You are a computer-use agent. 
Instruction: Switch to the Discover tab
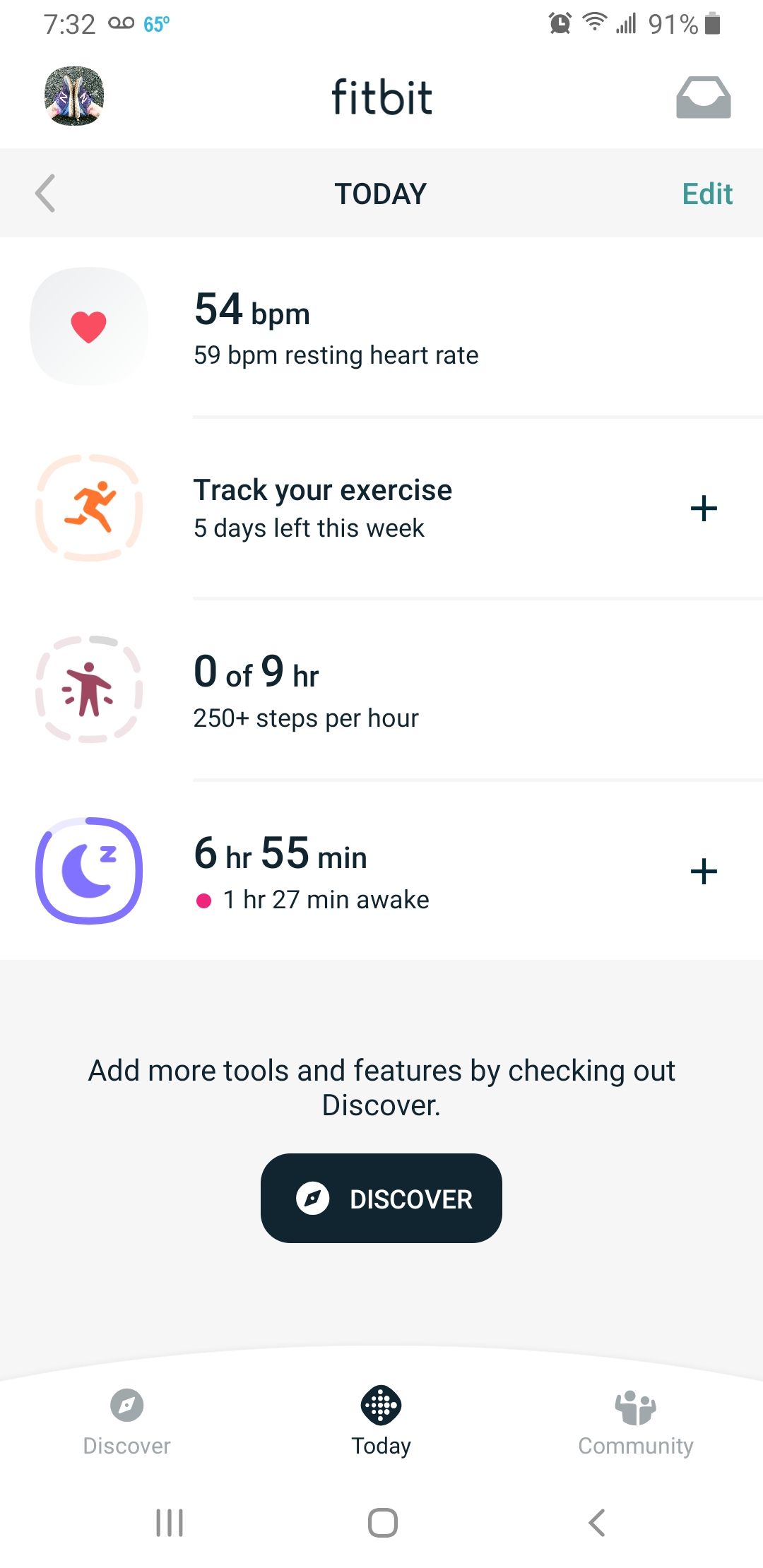pyautogui.click(x=127, y=1421)
